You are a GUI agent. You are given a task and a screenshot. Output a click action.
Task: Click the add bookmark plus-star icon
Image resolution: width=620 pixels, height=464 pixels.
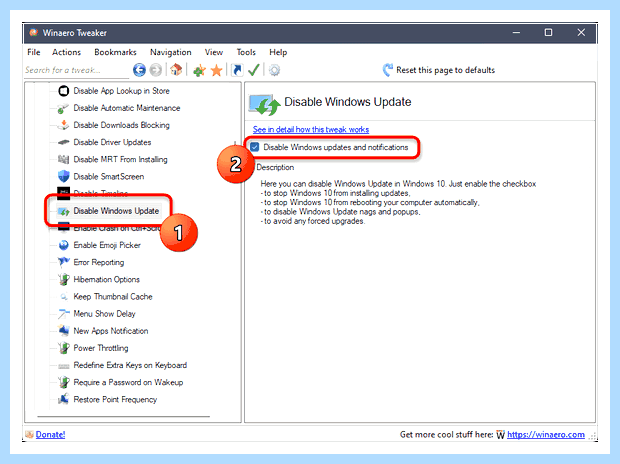tap(199, 70)
